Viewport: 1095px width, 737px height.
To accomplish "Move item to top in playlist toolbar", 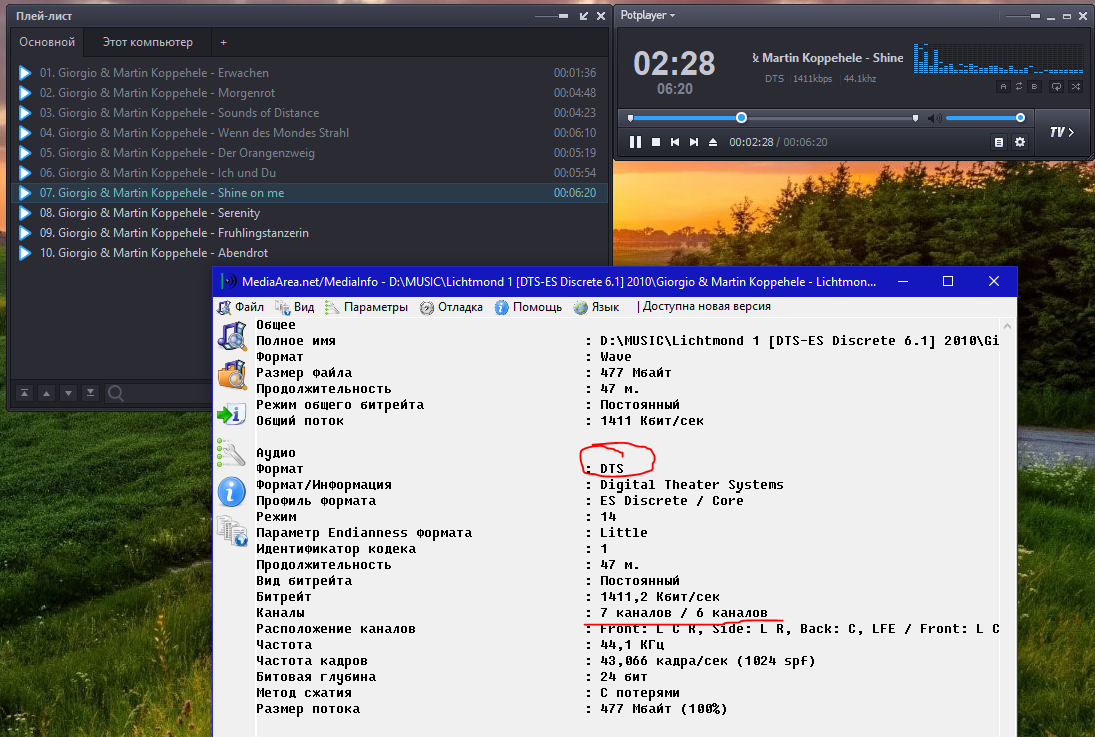I will [x=24, y=393].
